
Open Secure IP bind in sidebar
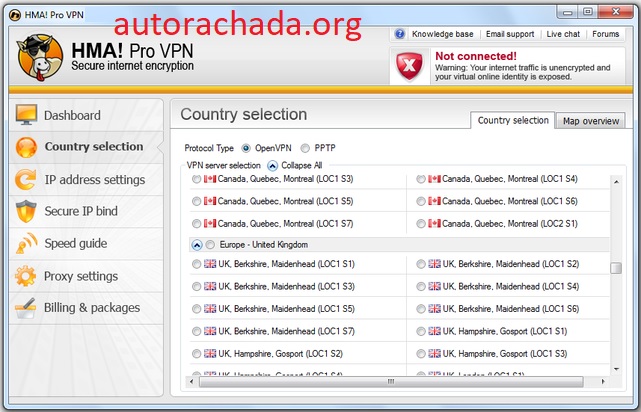coord(86,211)
